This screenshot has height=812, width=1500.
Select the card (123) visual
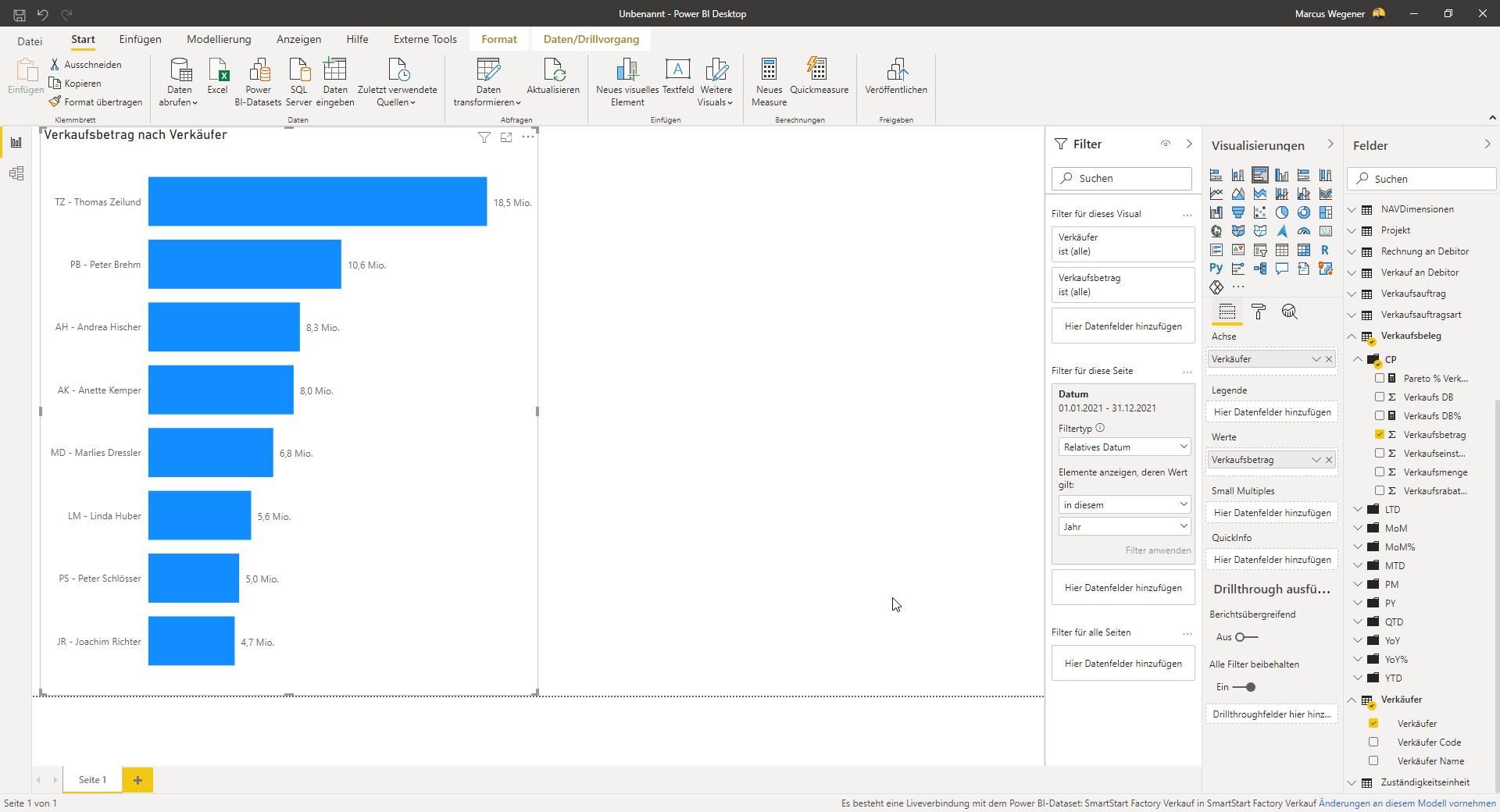pyautogui.click(x=1326, y=231)
